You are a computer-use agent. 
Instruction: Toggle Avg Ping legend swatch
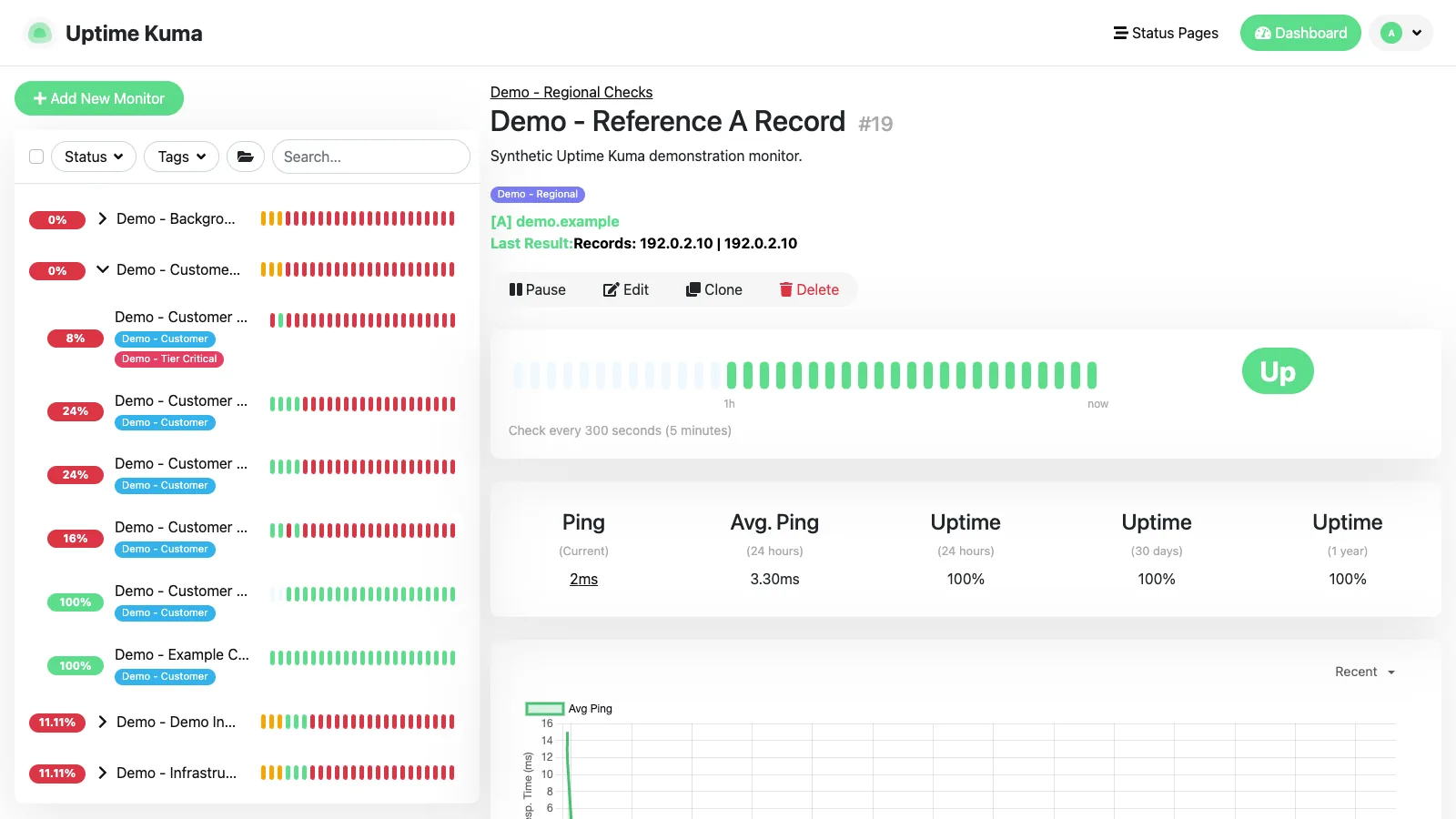click(x=545, y=709)
